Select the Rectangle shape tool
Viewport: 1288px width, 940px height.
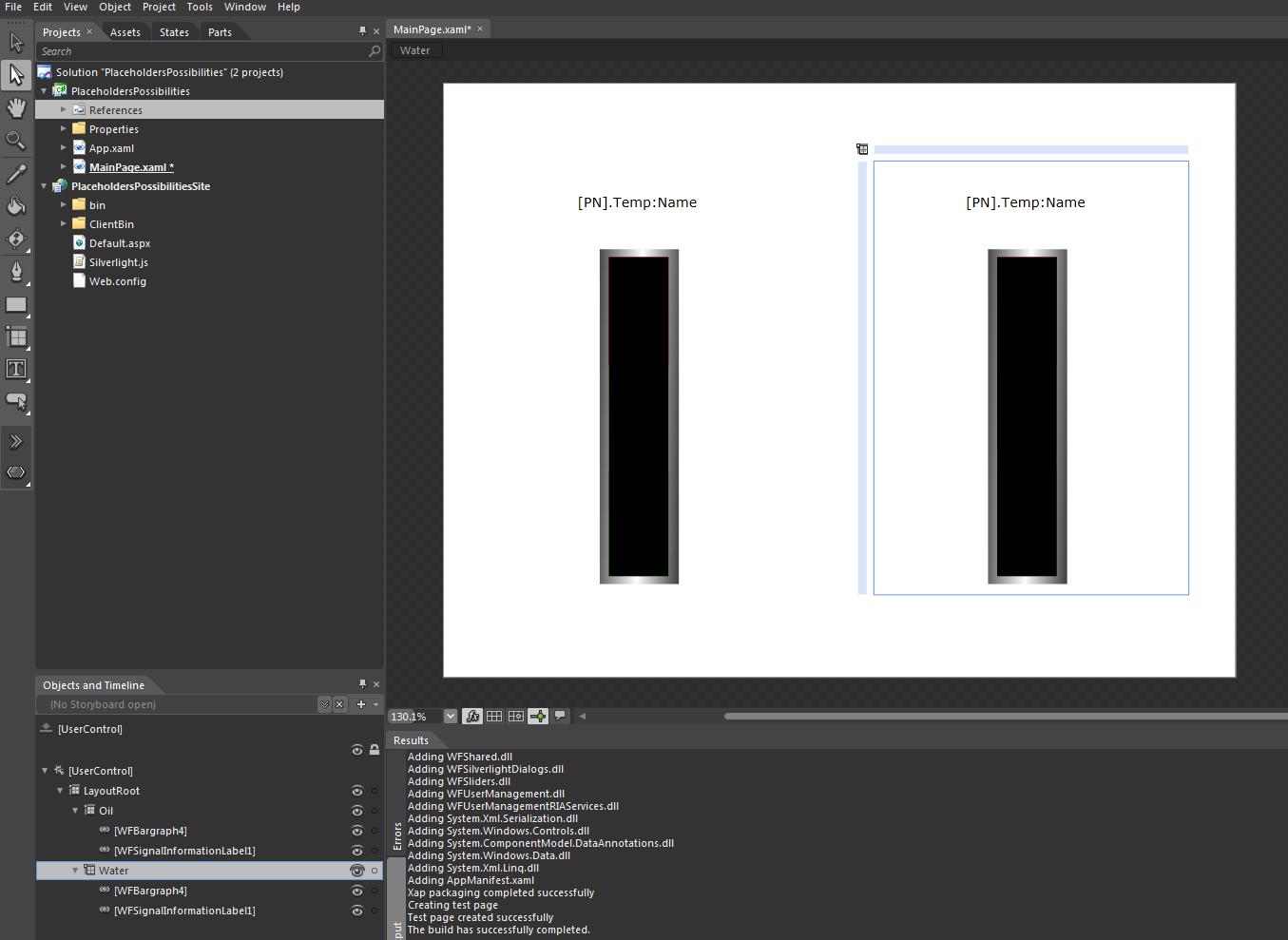(16, 305)
